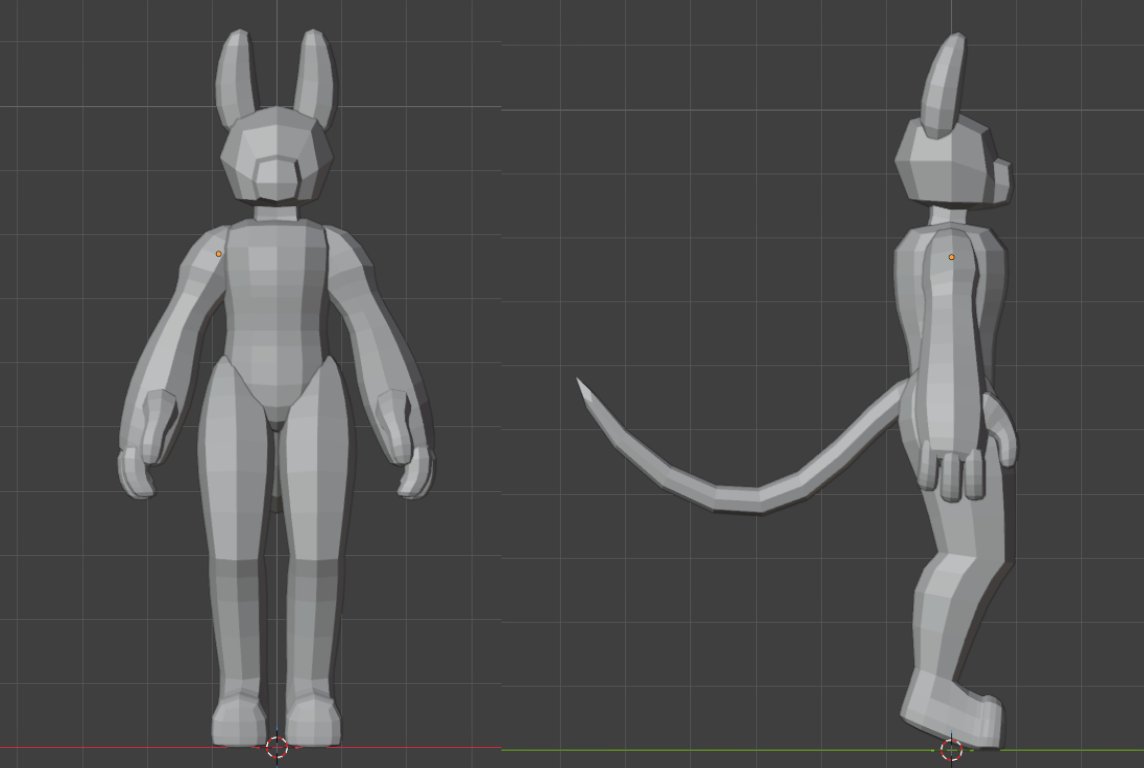Click the orange origin dot in front view
The image size is (1144, 768).
218,254
